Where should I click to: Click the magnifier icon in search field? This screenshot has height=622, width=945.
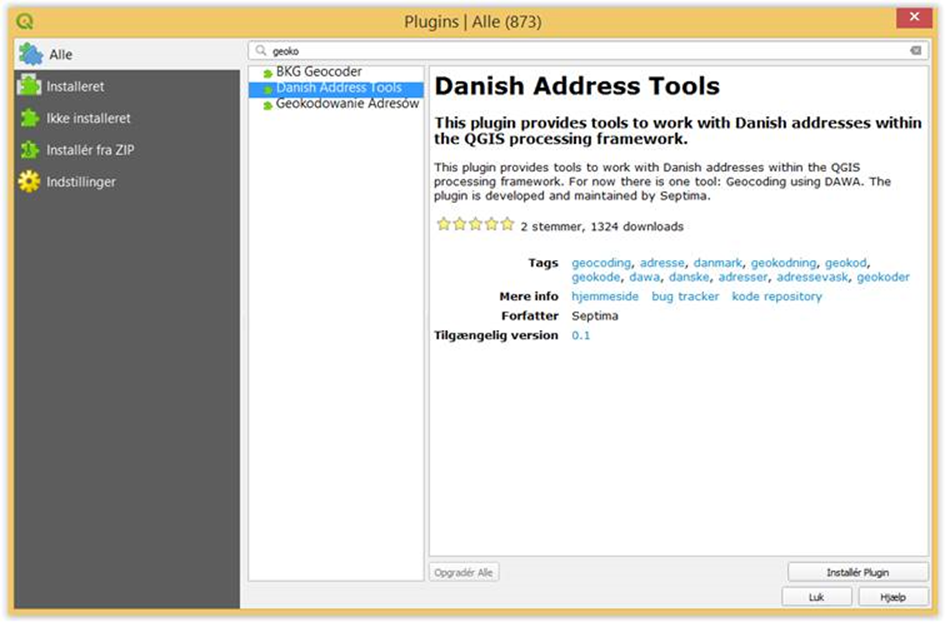(260, 51)
